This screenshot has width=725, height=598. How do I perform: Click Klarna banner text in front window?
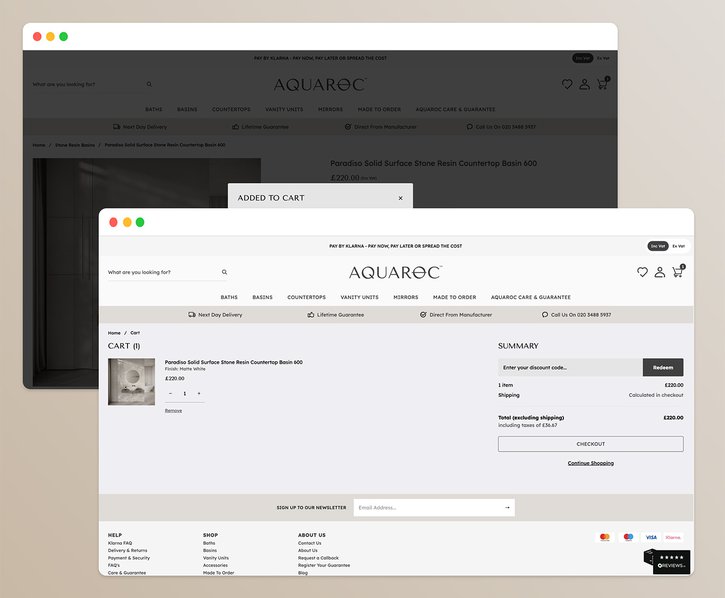396,246
